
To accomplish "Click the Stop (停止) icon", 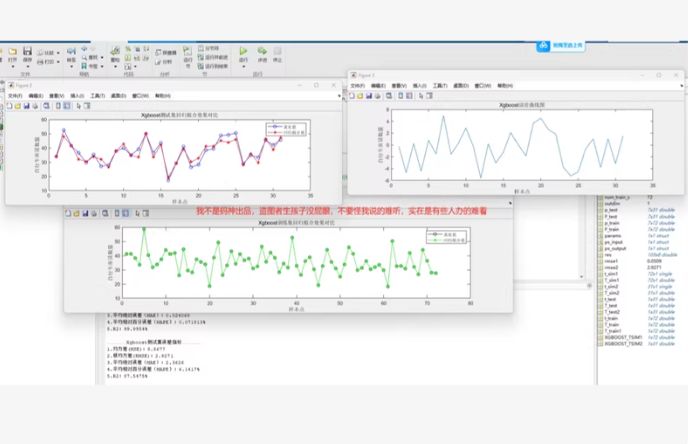I will pyautogui.click(x=277, y=51).
